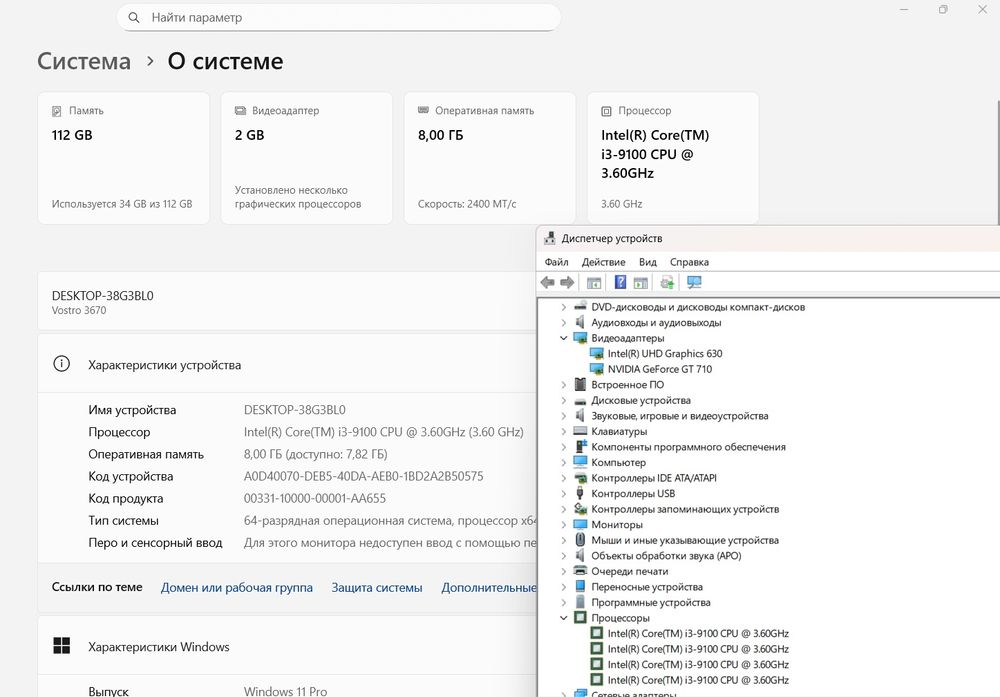Expand the Объекты обработки звука (APO) node
This screenshot has width=1000, height=697.
pyautogui.click(x=564, y=556)
